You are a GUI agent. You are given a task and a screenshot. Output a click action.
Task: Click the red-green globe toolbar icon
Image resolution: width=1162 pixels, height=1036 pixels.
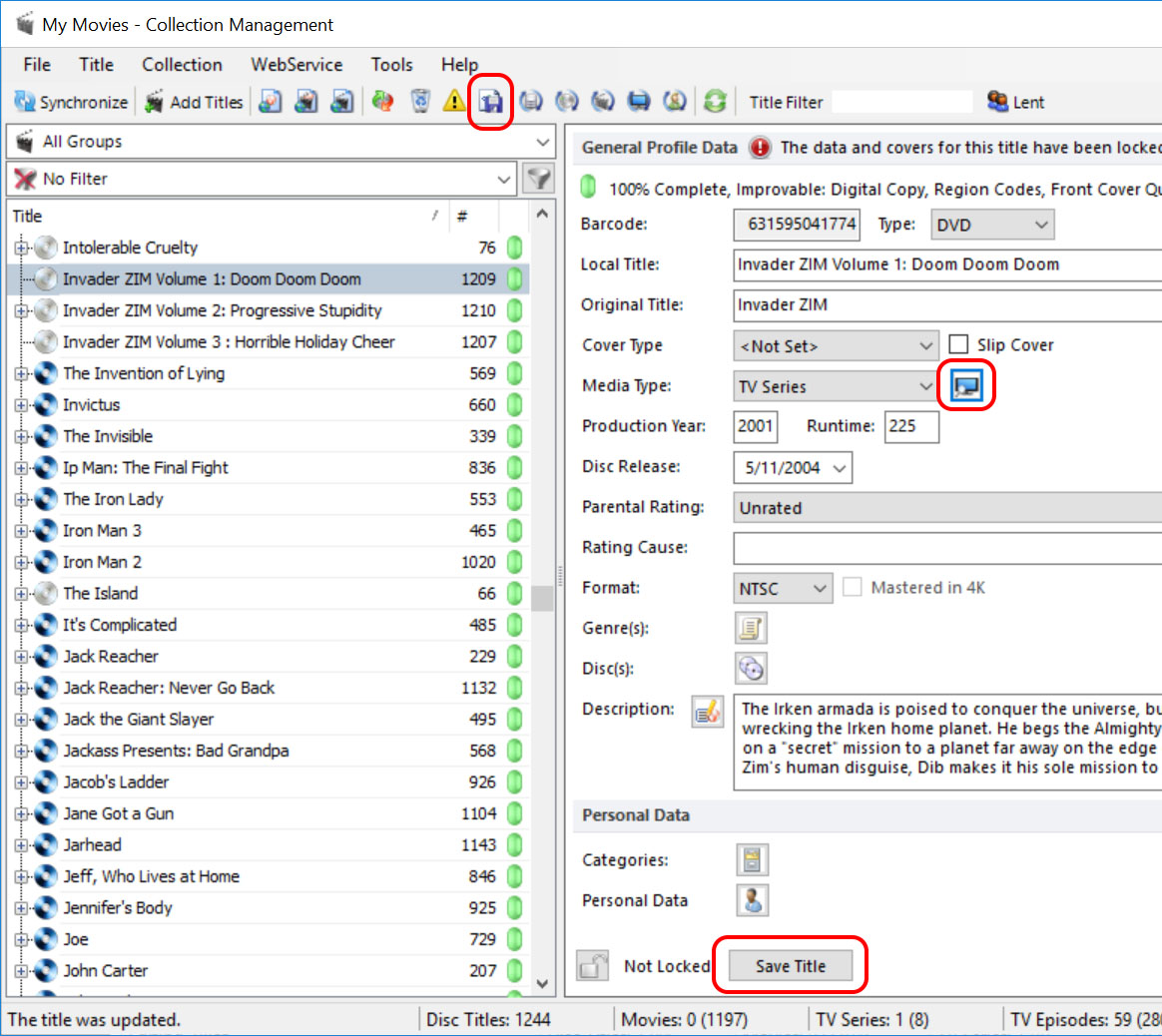383,102
